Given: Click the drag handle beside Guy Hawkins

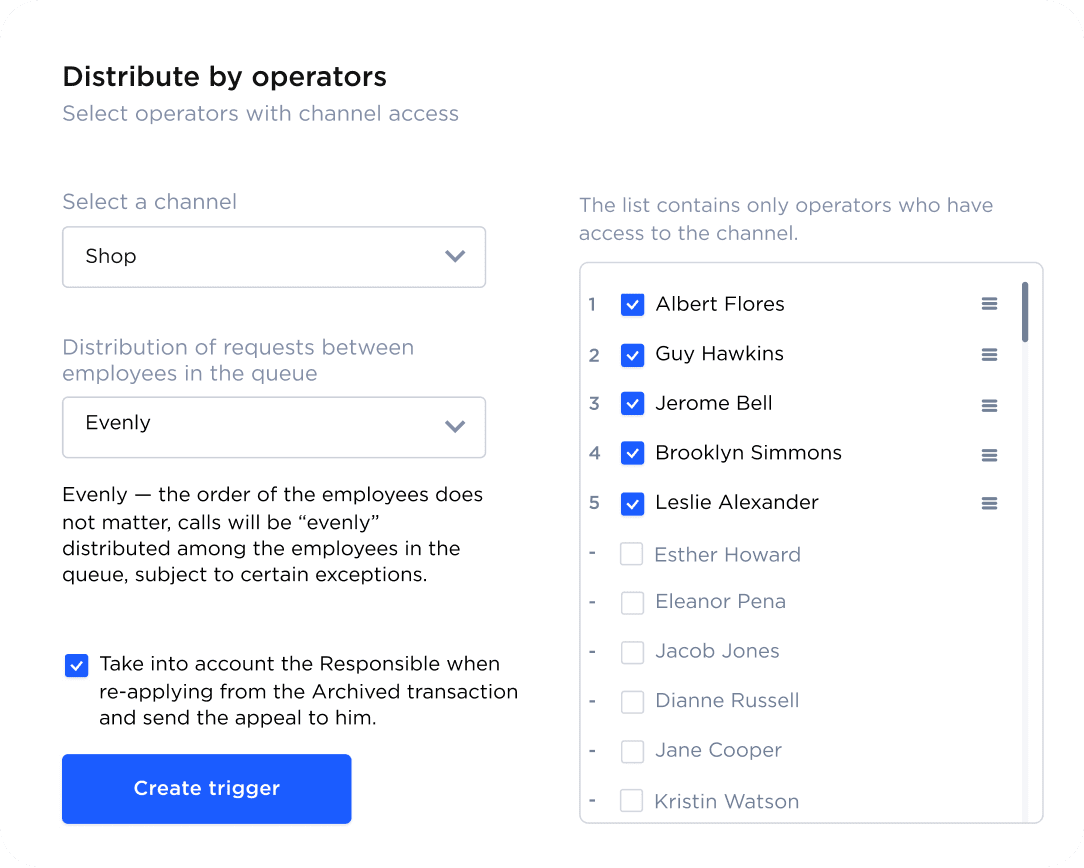Looking at the screenshot, I should tap(989, 354).
